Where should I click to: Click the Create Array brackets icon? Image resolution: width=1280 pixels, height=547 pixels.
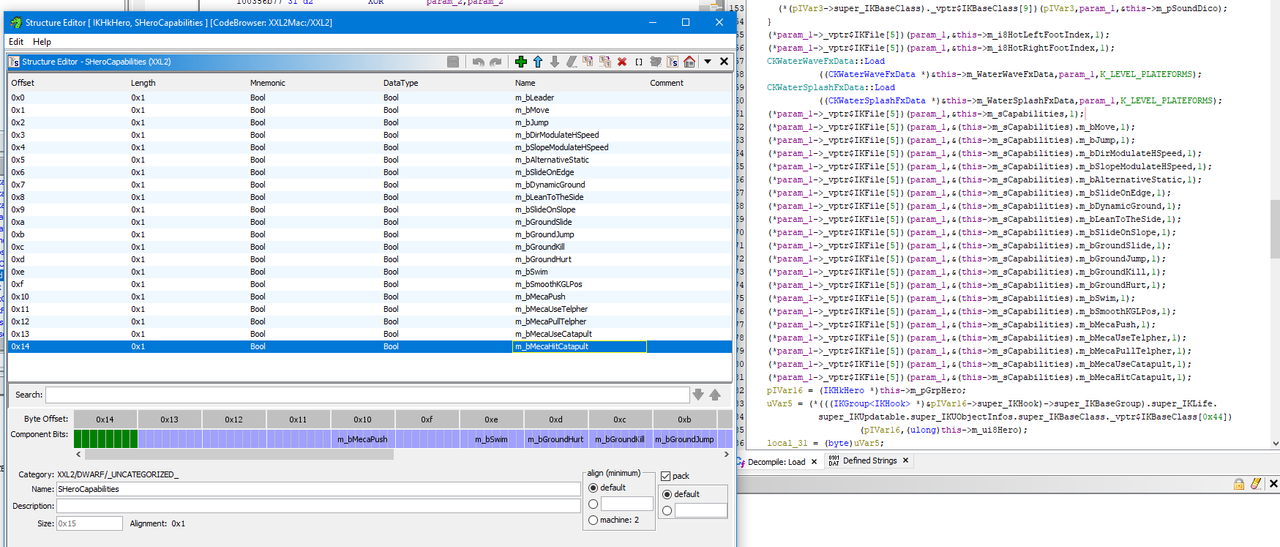click(639, 62)
